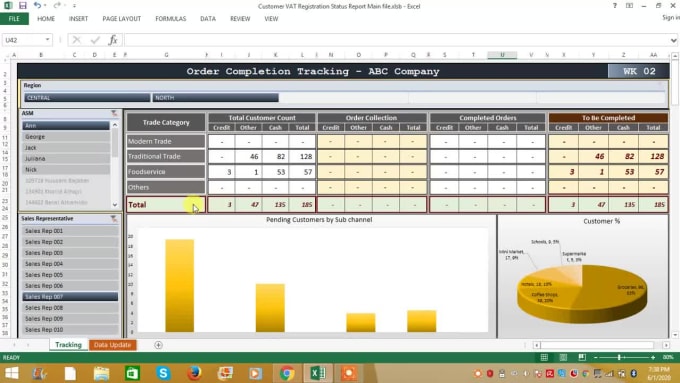The image size is (680, 383).
Task: Clear the ASM slicer filter icon
Action: click(114, 113)
